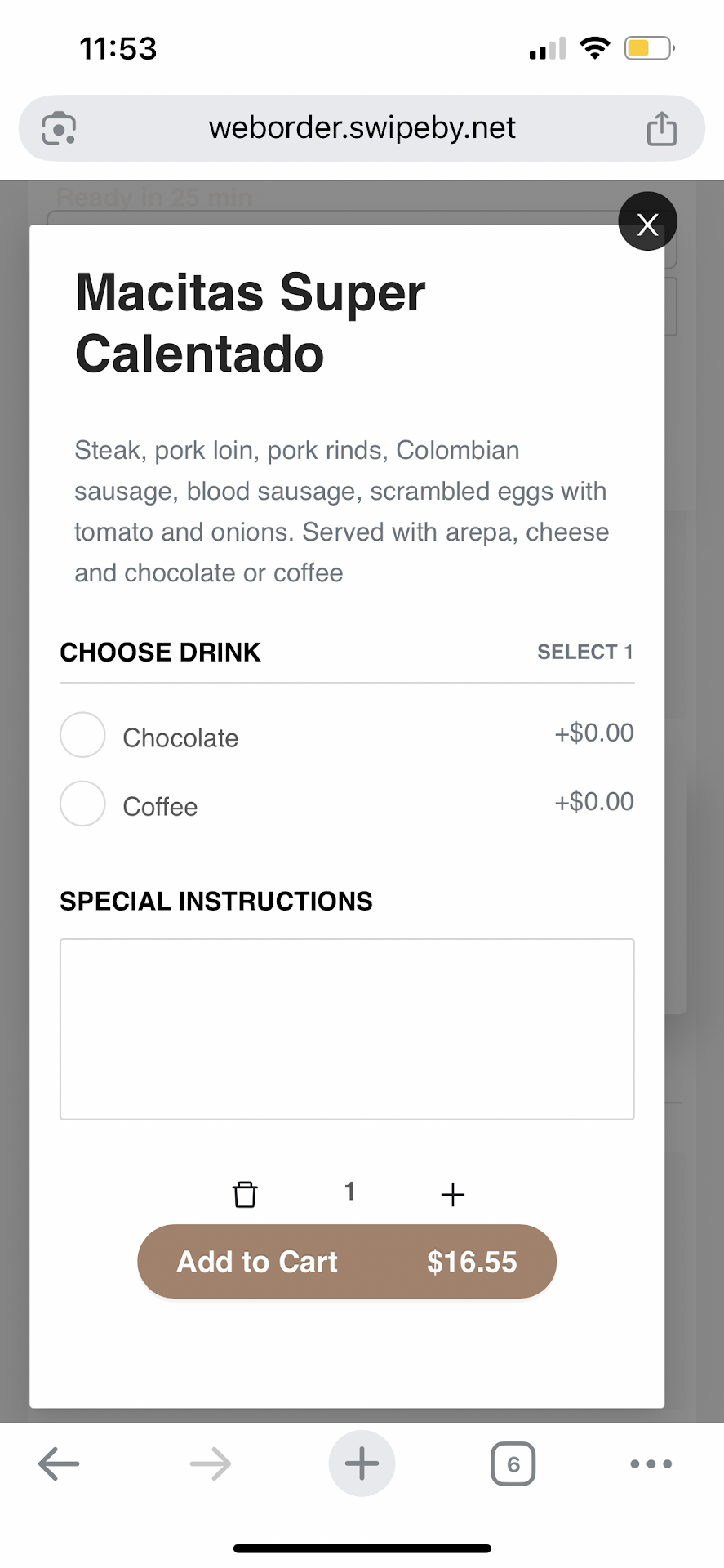Tap the trash can remove icon
Image resolution: width=724 pixels, height=1568 pixels.
point(245,1194)
